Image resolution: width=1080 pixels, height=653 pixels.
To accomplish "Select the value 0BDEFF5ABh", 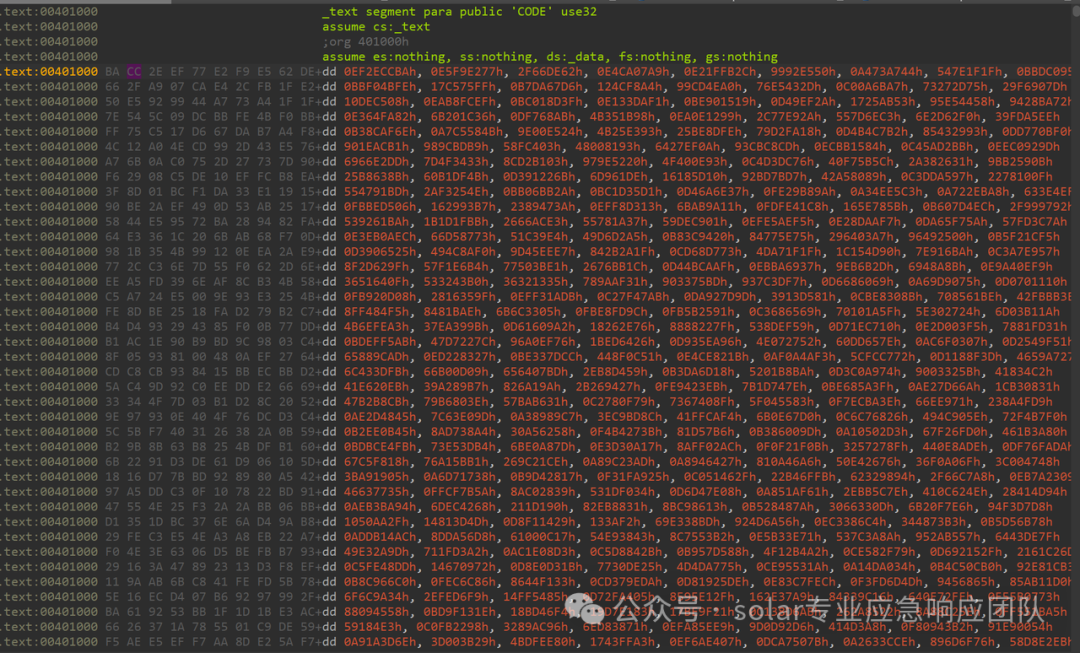I will tap(380, 342).
